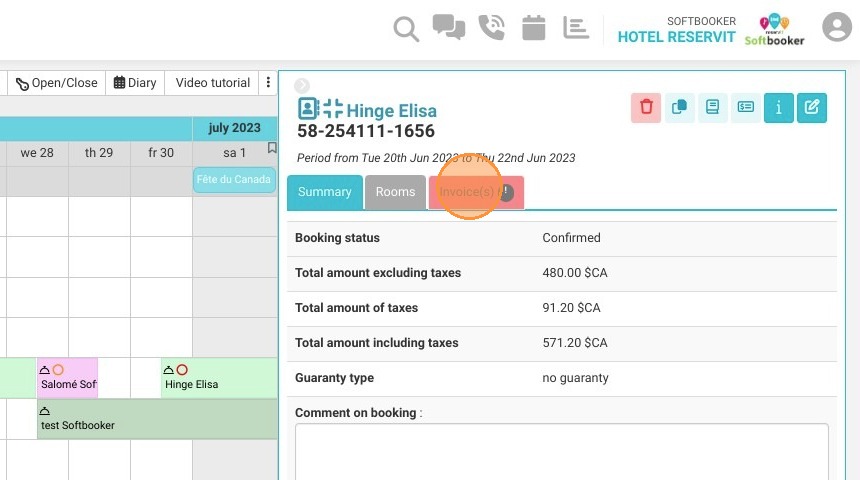Click the th 29 day header
This screenshot has width=860, height=480.
(99, 153)
